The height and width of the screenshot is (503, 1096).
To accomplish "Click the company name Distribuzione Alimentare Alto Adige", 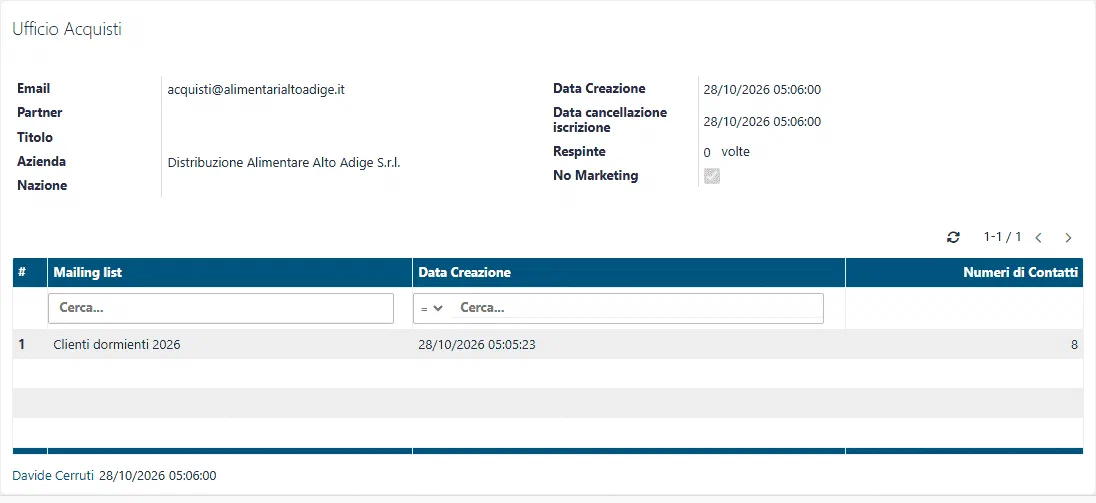I will (284, 163).
